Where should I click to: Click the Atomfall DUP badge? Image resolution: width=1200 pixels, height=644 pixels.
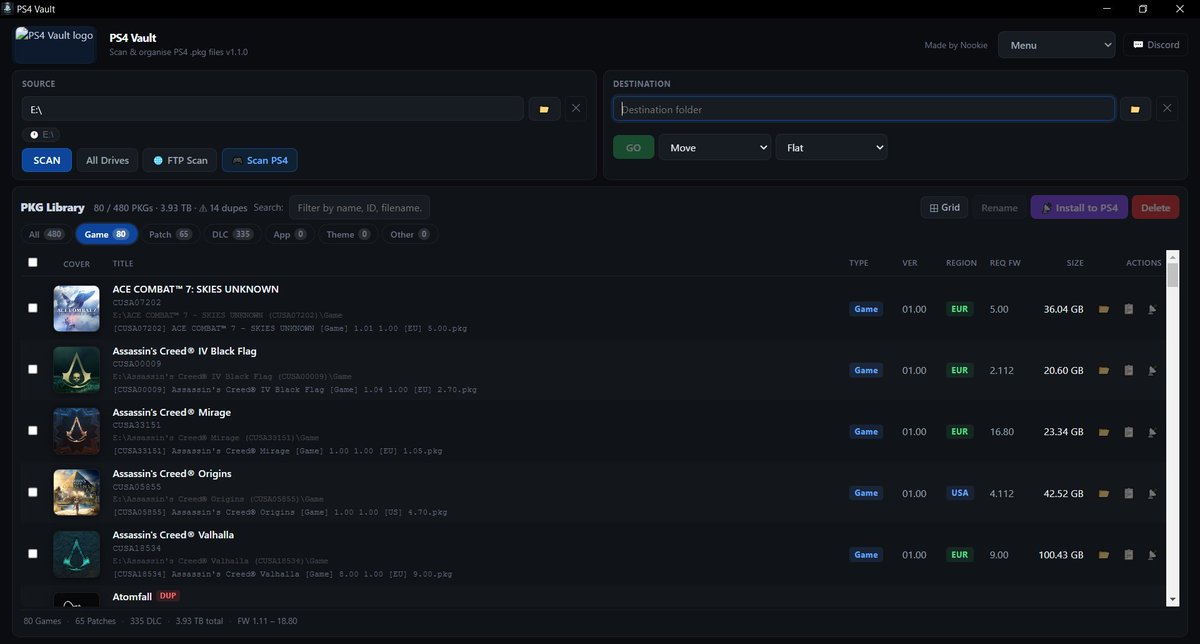(x=168, y=596)
